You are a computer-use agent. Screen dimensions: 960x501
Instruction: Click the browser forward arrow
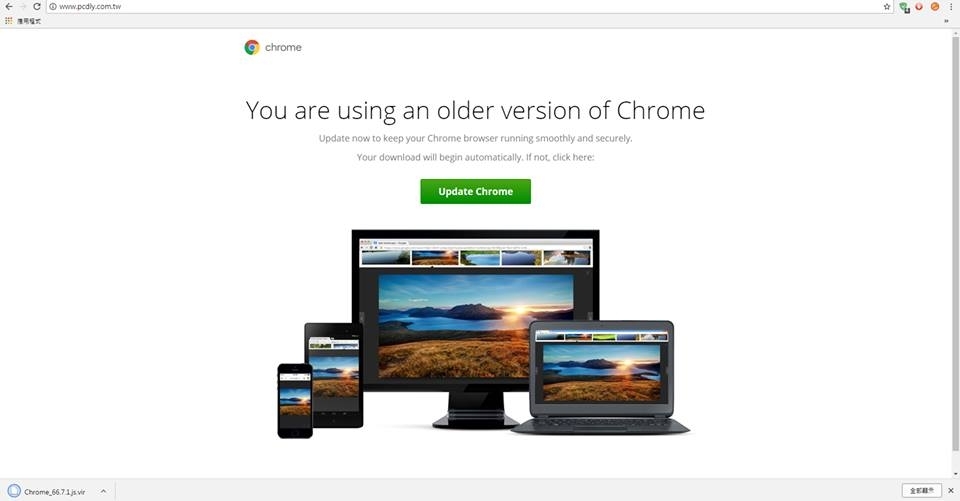pyautogui.click(x=23, y=6)
